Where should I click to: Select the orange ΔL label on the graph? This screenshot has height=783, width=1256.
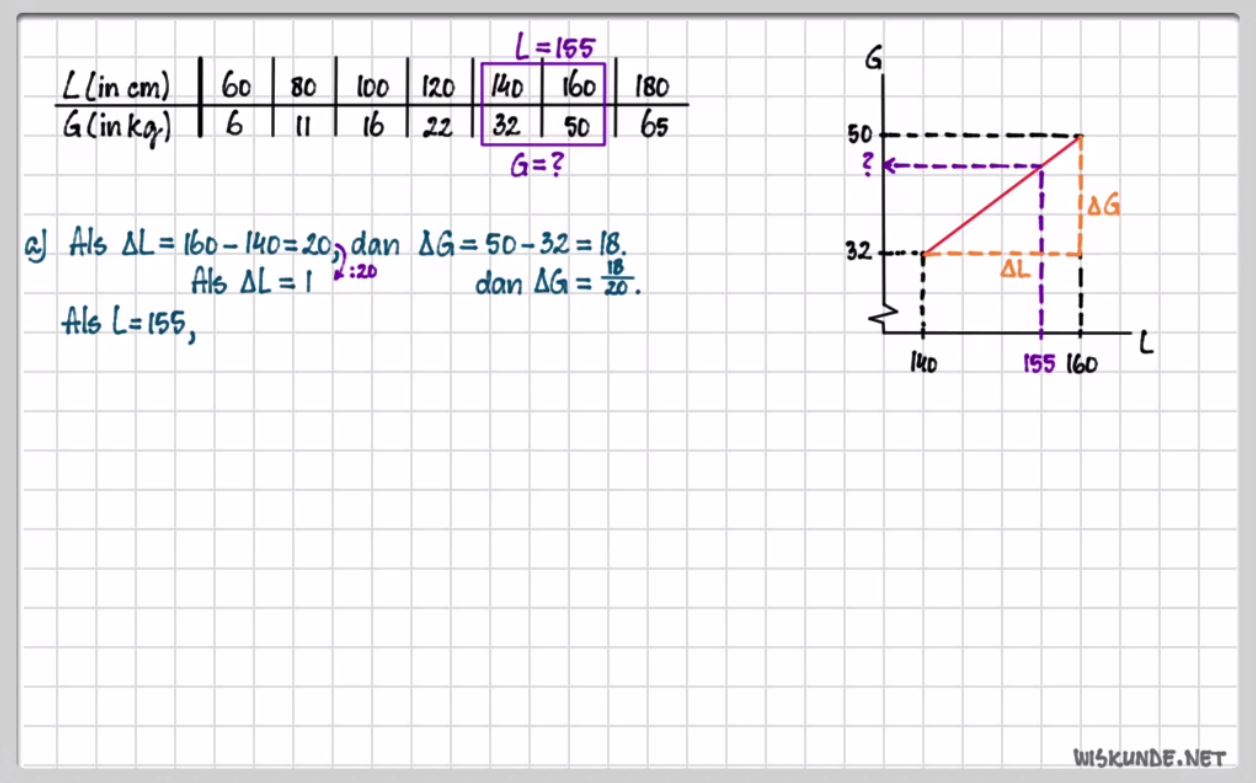pyautogui.click(x=1016, y=270)
